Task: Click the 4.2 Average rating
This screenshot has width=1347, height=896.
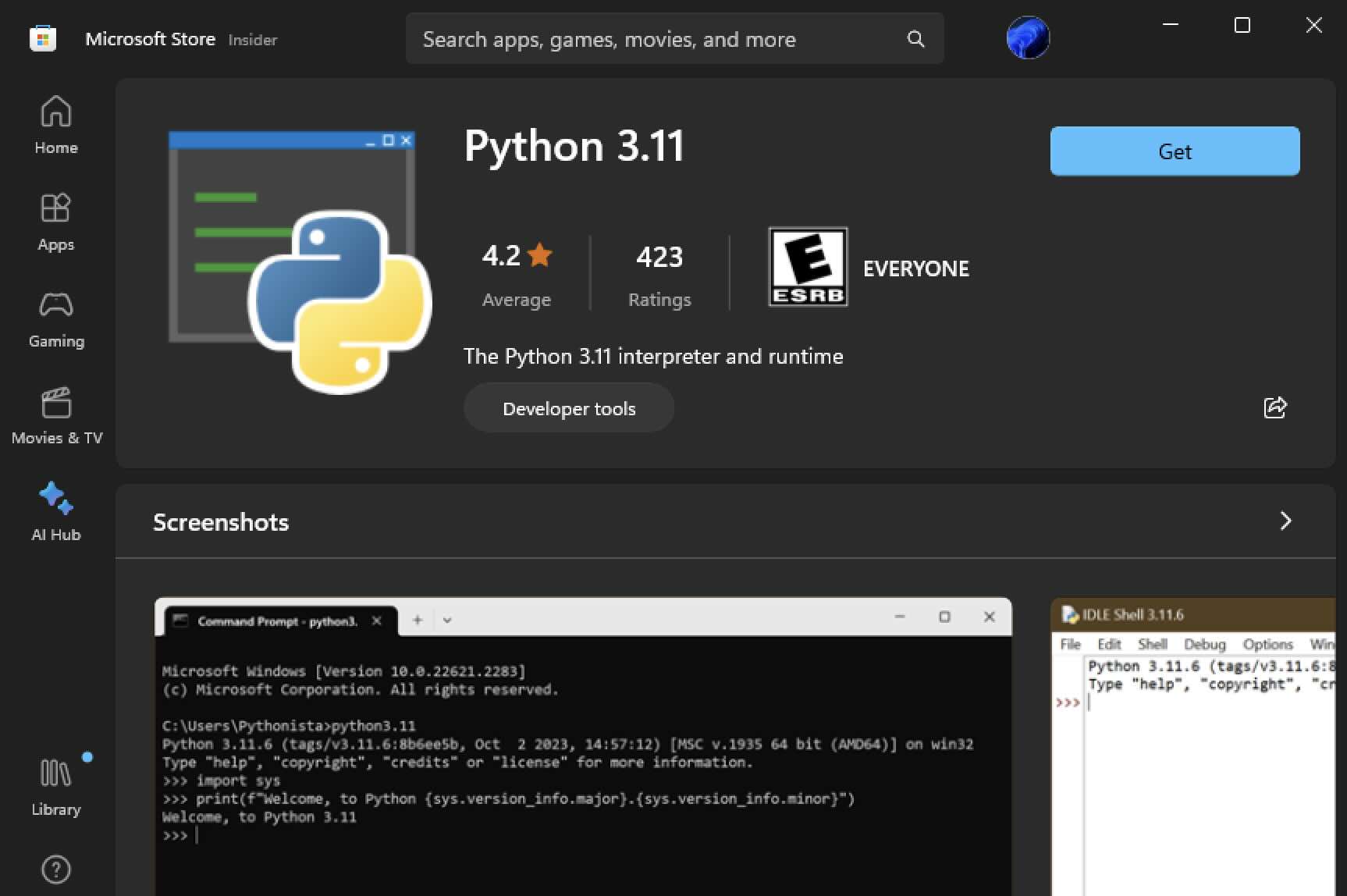Action: click(x=517, y=276)
